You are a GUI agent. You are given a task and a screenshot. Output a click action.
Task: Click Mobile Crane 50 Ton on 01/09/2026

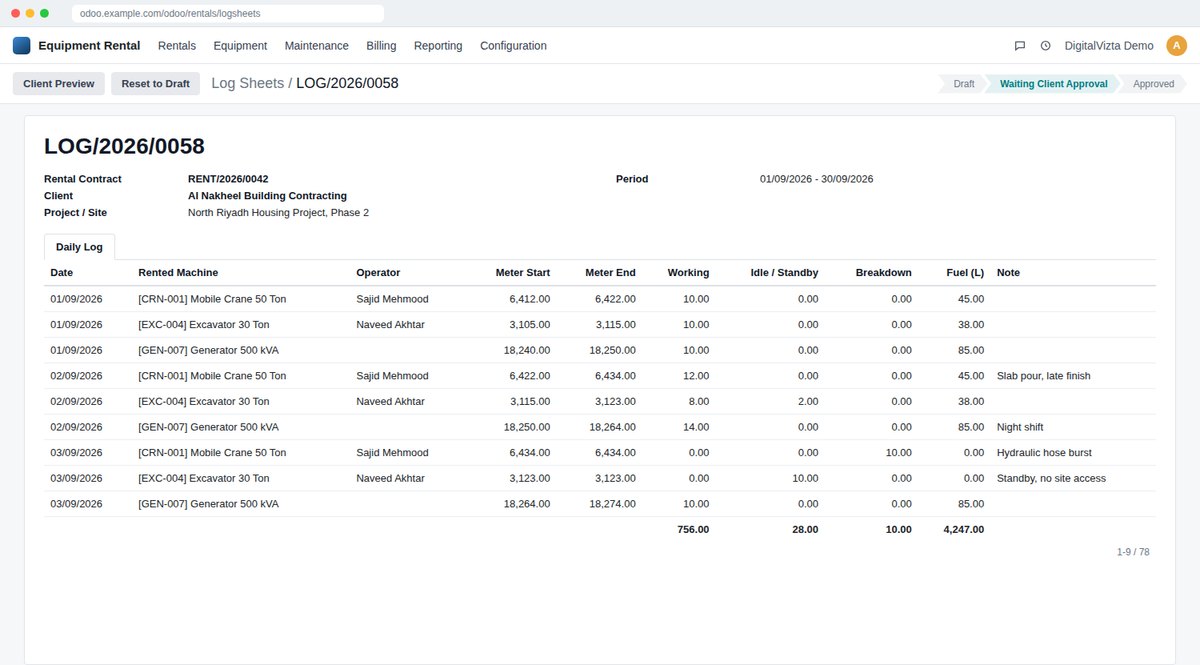[x=212, y=299]
